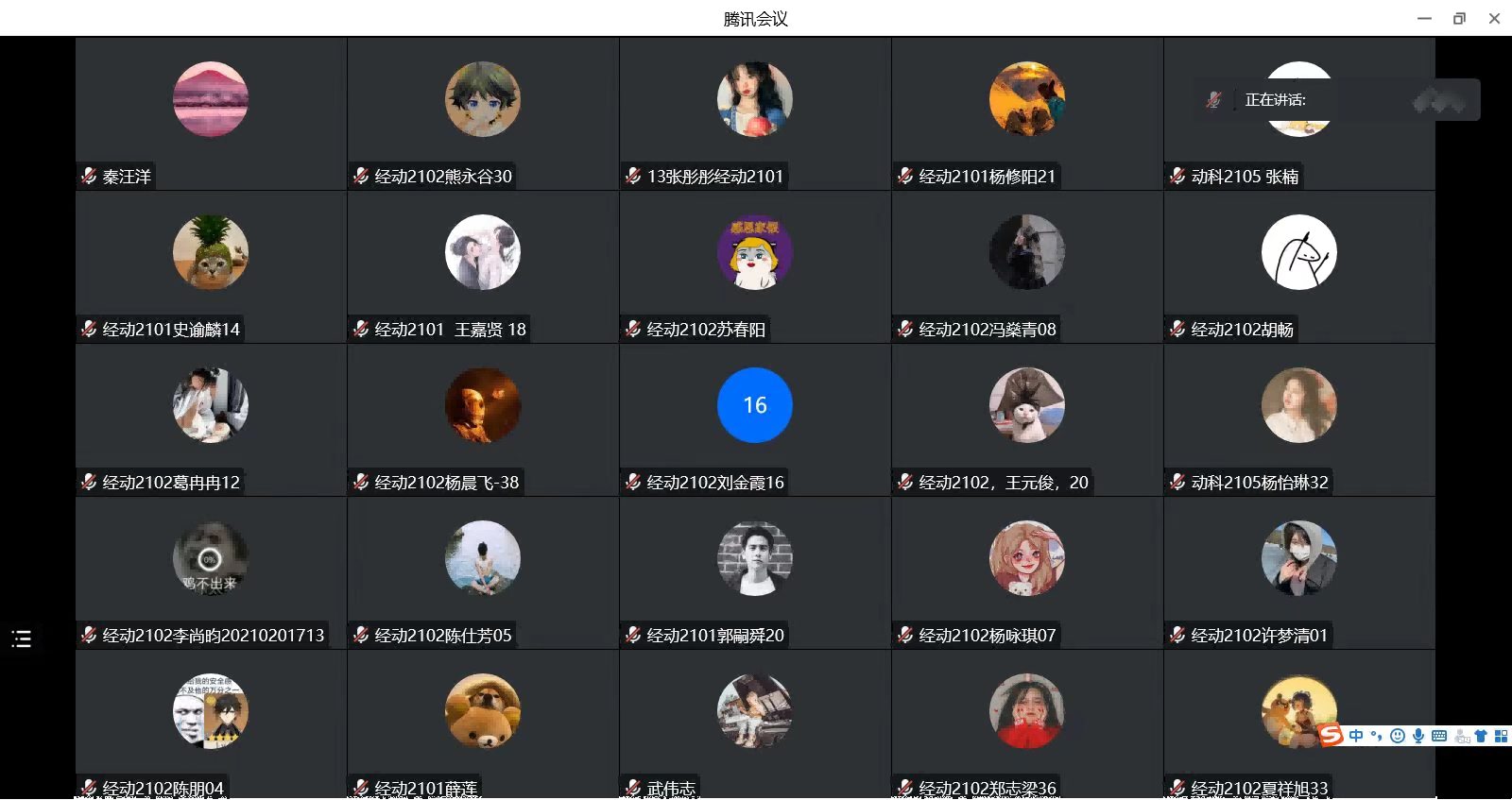This screenshot has height=800, width=1512.
Task: Open Sogou skin shirt icon
Action: coord(1481,736)
